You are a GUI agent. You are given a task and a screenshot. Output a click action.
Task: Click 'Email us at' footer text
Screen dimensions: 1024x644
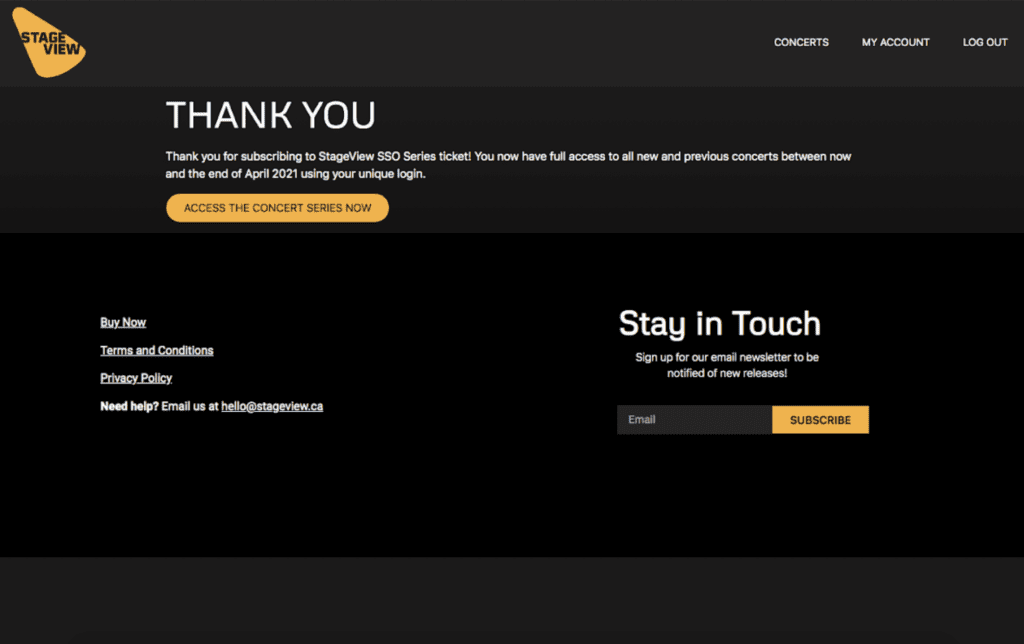pyautogui.click(x=190, y=406)
